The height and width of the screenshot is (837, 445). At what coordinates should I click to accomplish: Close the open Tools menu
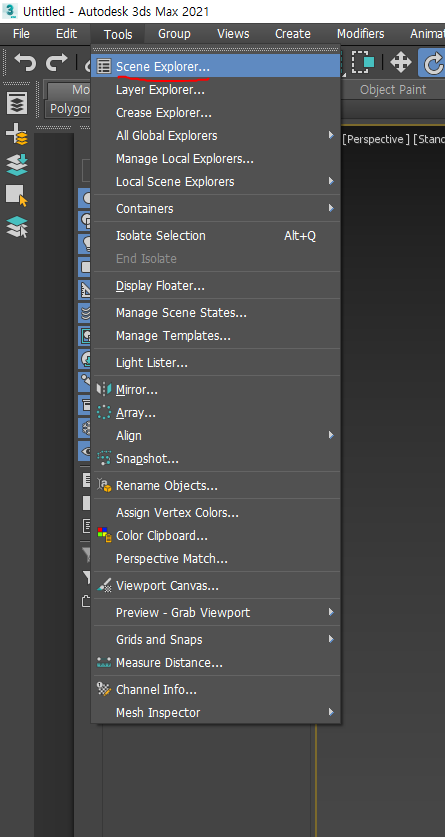point(118,34)
